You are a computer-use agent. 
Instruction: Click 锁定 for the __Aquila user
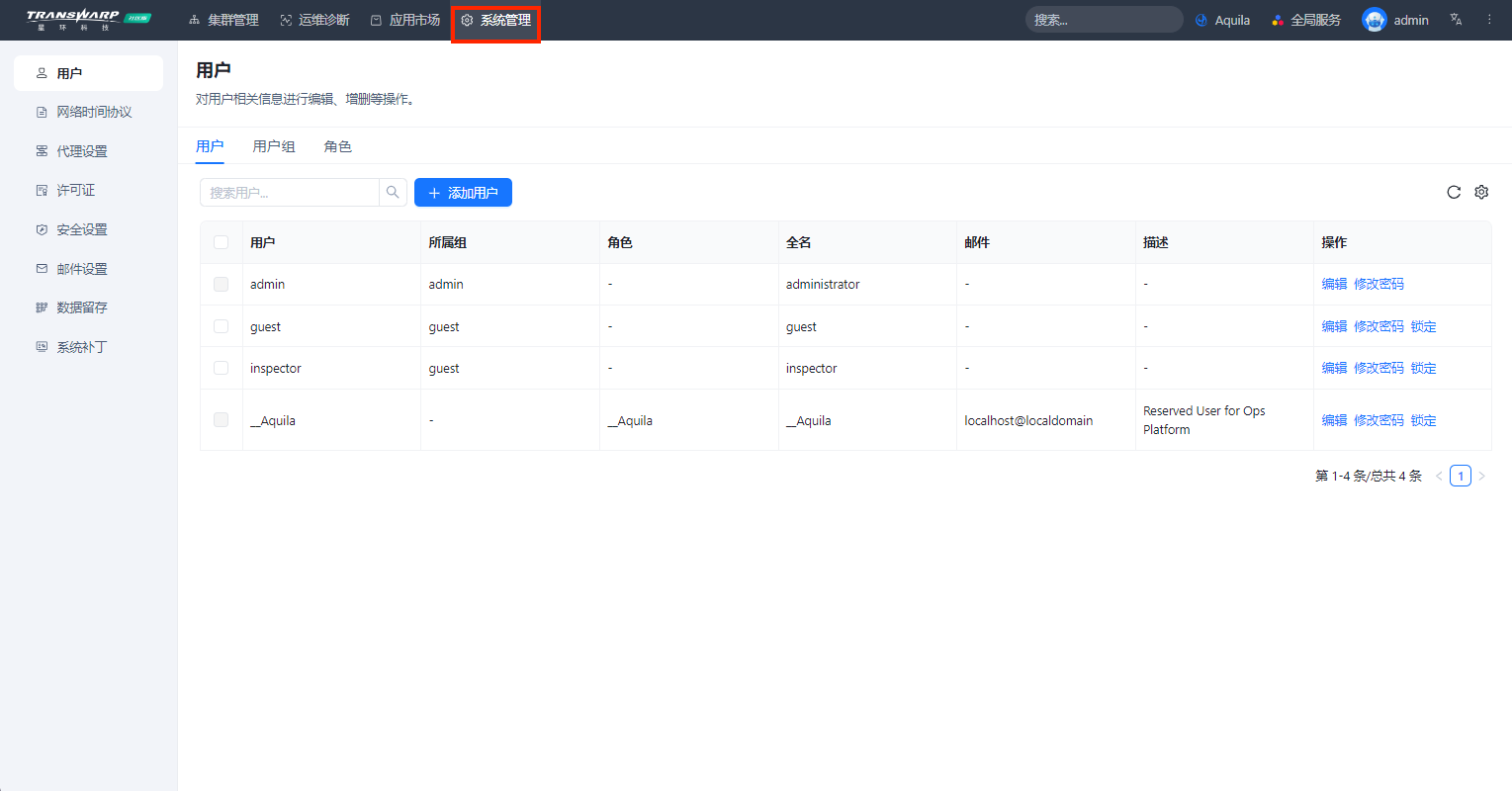[x=1423, y=420]
